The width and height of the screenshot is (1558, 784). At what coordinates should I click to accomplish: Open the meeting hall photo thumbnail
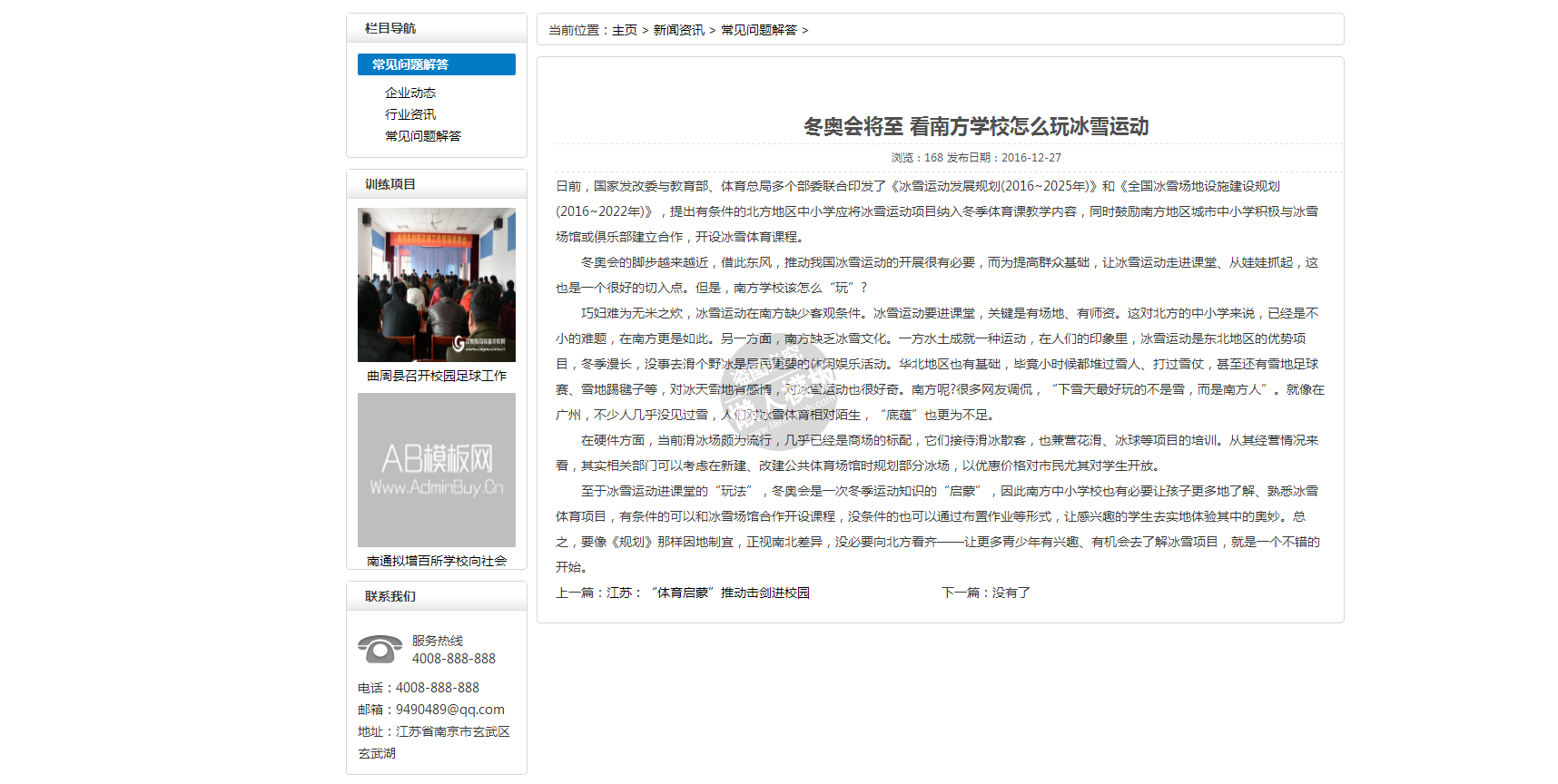pyautogui.click(x=436, y=285)
